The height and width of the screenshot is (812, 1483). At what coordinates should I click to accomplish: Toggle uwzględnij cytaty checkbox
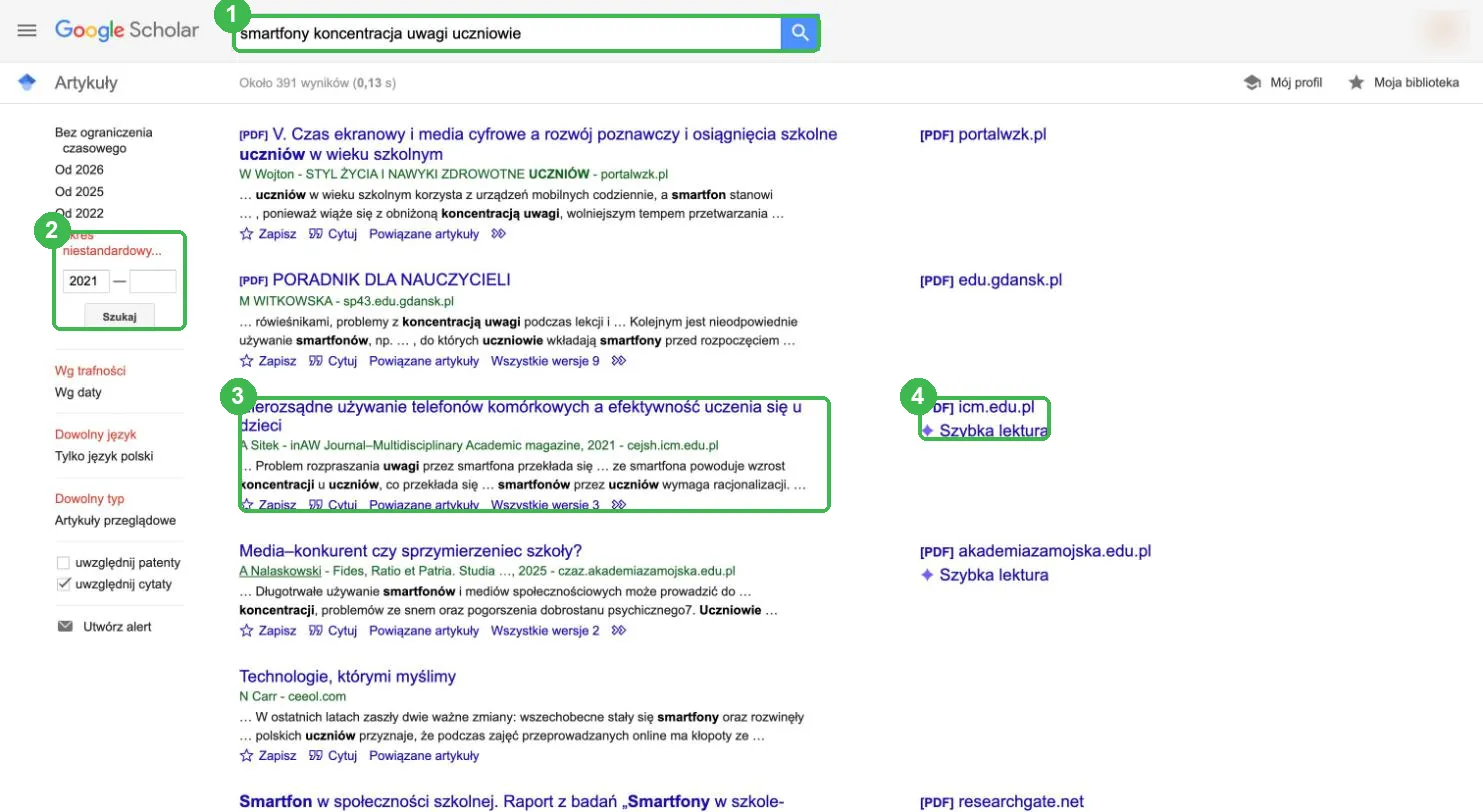(64, 584)
